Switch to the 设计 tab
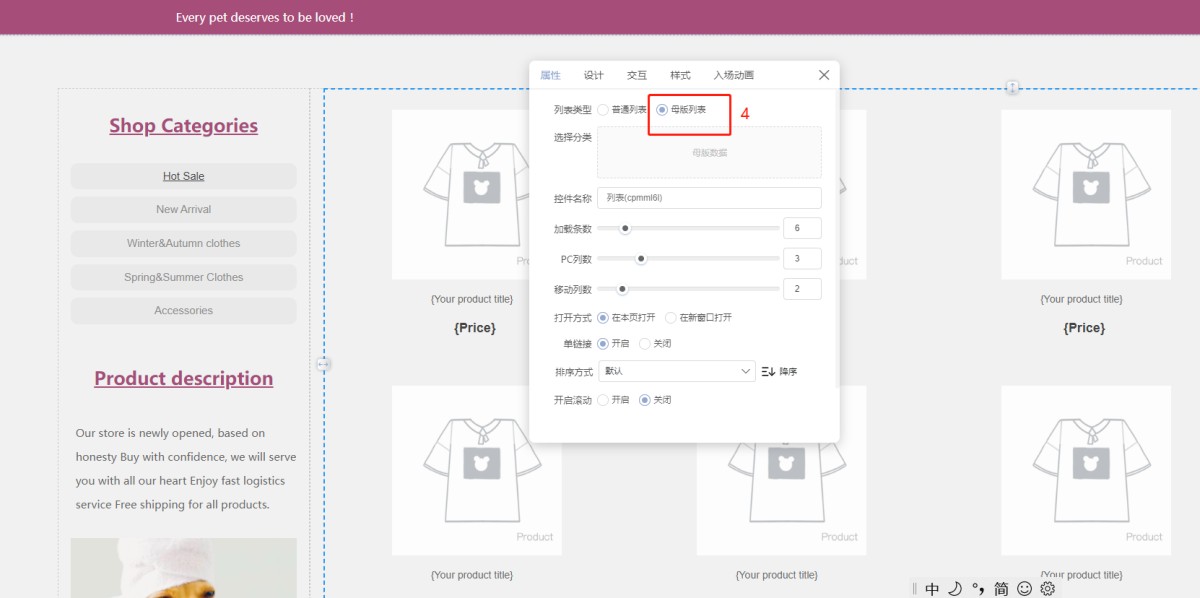Image resolution: width=1200 pixels, height=598 pixels. (x=594, y=75)
